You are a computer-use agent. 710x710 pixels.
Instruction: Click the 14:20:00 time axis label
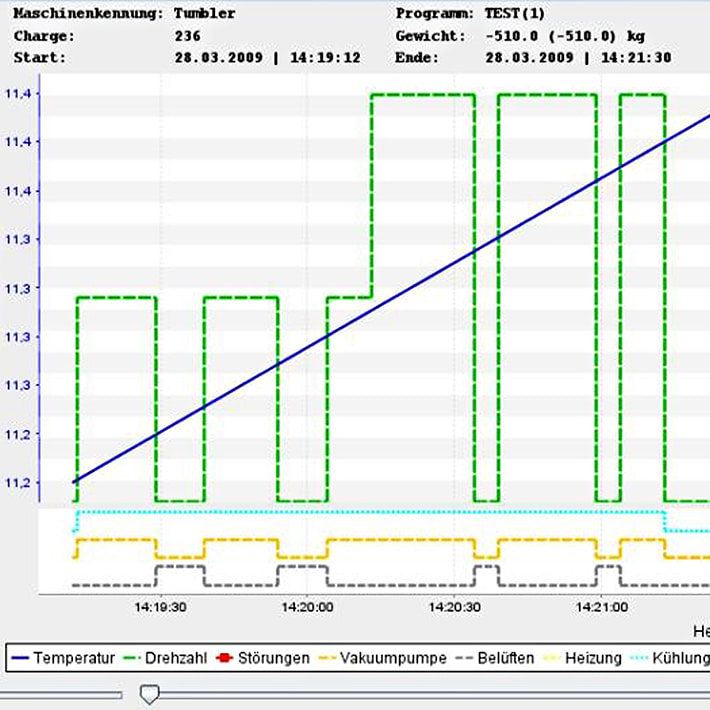click(307, 607)
